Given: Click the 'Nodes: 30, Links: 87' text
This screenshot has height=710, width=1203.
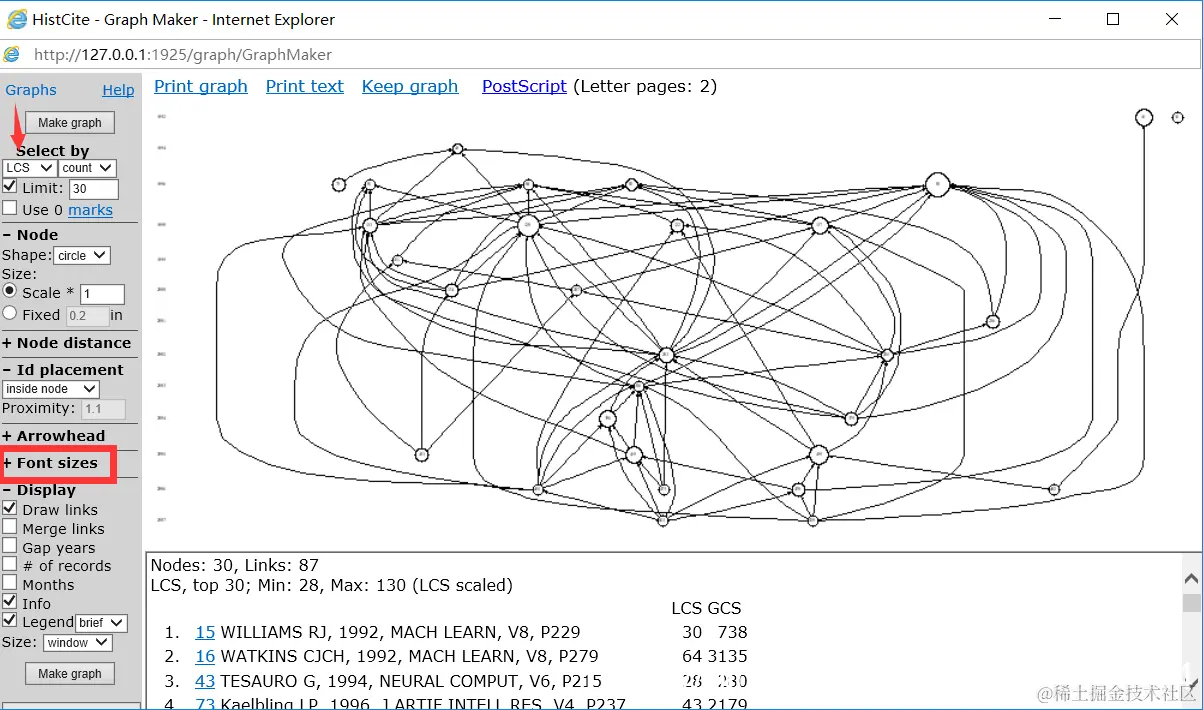Looking at the screenshot, I should click(235, 565).
